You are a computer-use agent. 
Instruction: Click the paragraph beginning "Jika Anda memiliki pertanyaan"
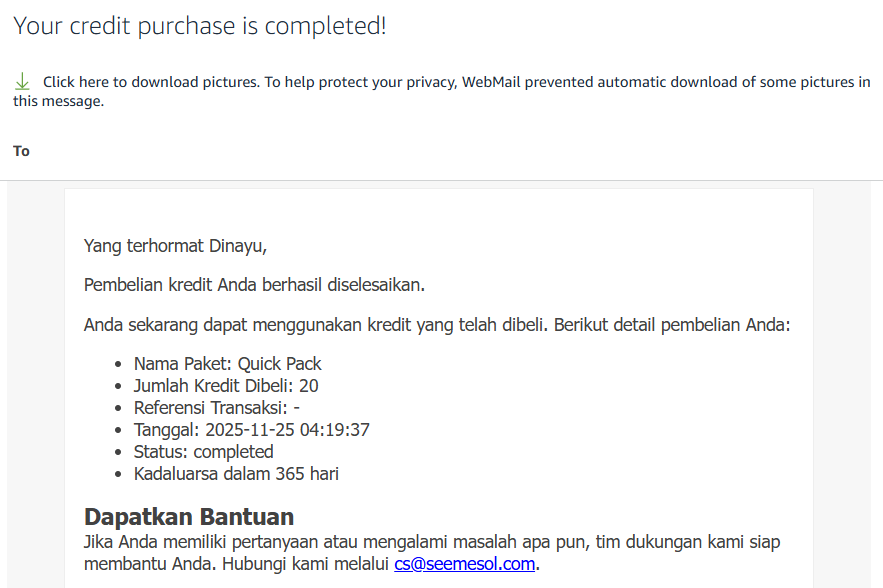pos(431,542)
